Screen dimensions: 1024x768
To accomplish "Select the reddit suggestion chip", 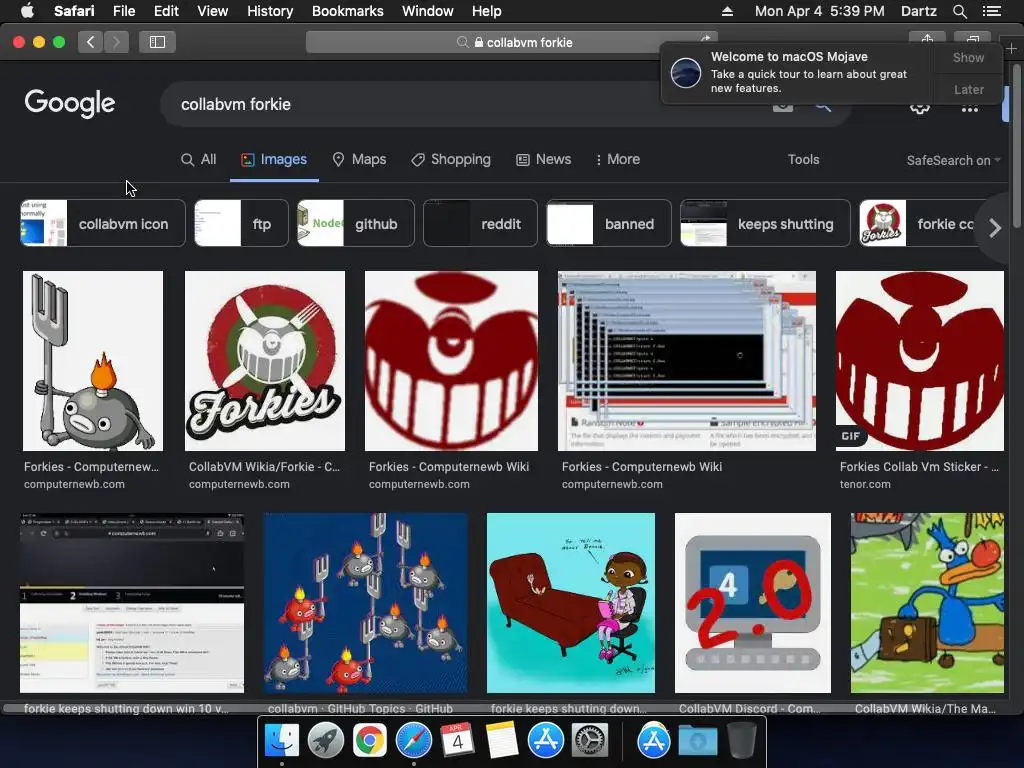I will click(480, 223).
